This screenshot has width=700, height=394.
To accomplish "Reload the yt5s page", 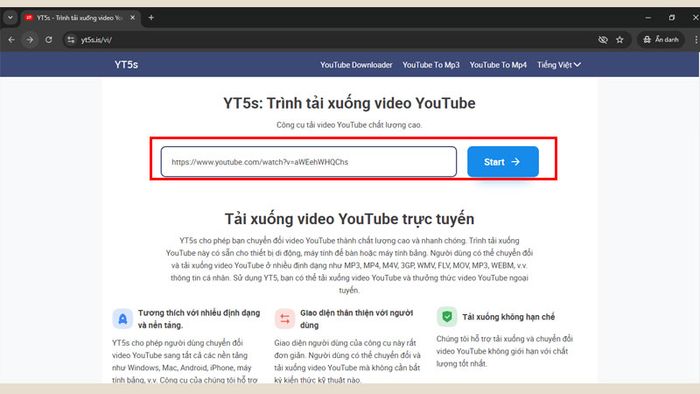I will (x=49, y=40).
